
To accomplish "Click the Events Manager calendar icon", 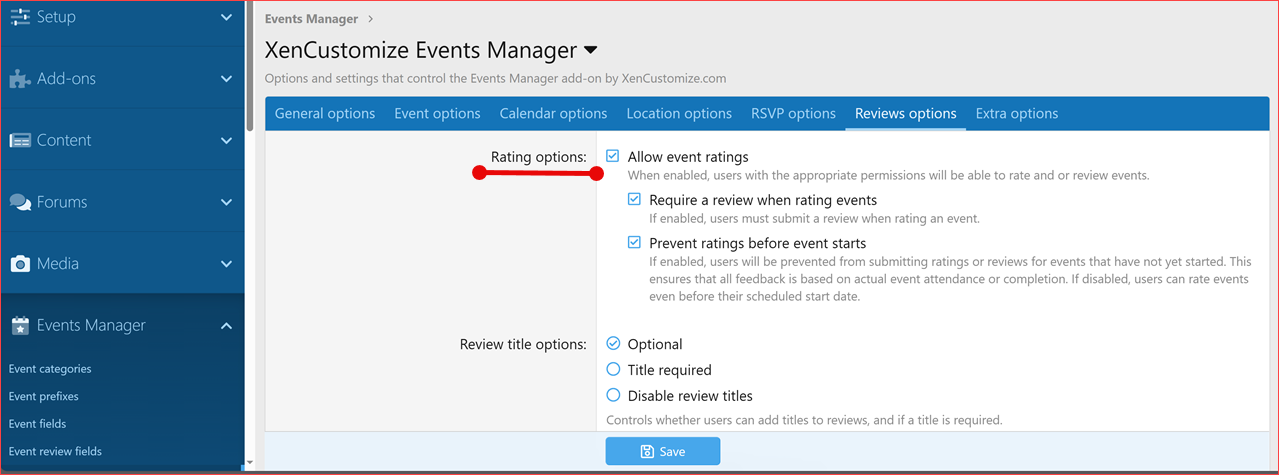I will click(x=20, y=326).
